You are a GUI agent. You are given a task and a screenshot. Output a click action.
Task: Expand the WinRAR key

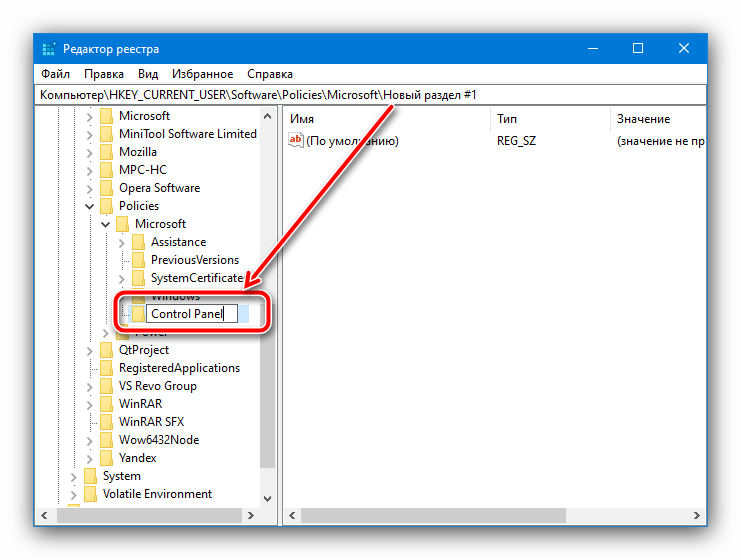[x=89, y=405]
